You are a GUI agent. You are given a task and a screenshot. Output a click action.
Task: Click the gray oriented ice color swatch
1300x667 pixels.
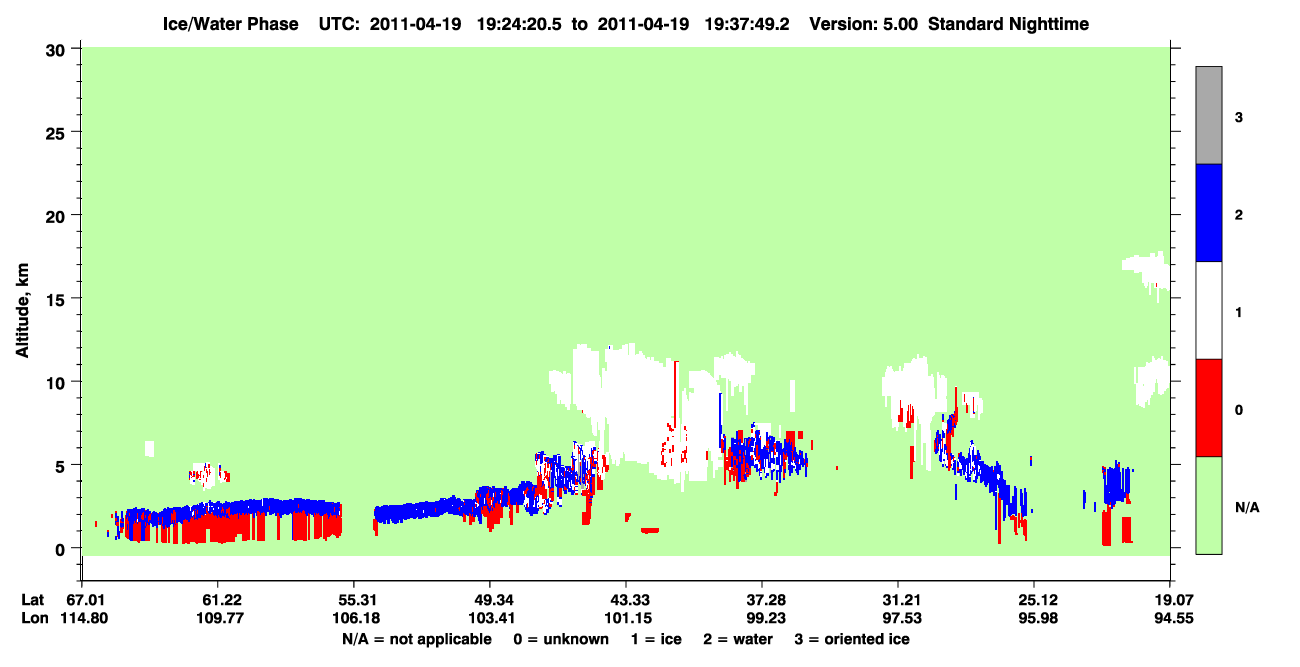pos(1209,115)
